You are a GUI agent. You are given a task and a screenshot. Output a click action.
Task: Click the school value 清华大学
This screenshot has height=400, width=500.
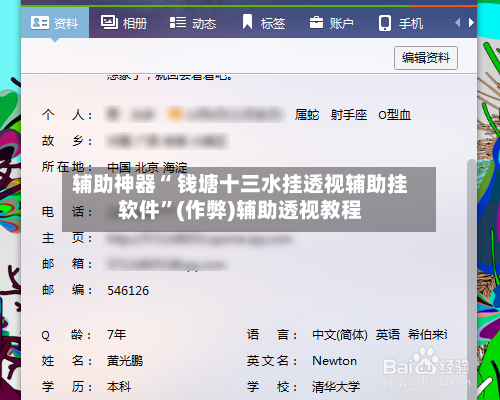point(336,387)
